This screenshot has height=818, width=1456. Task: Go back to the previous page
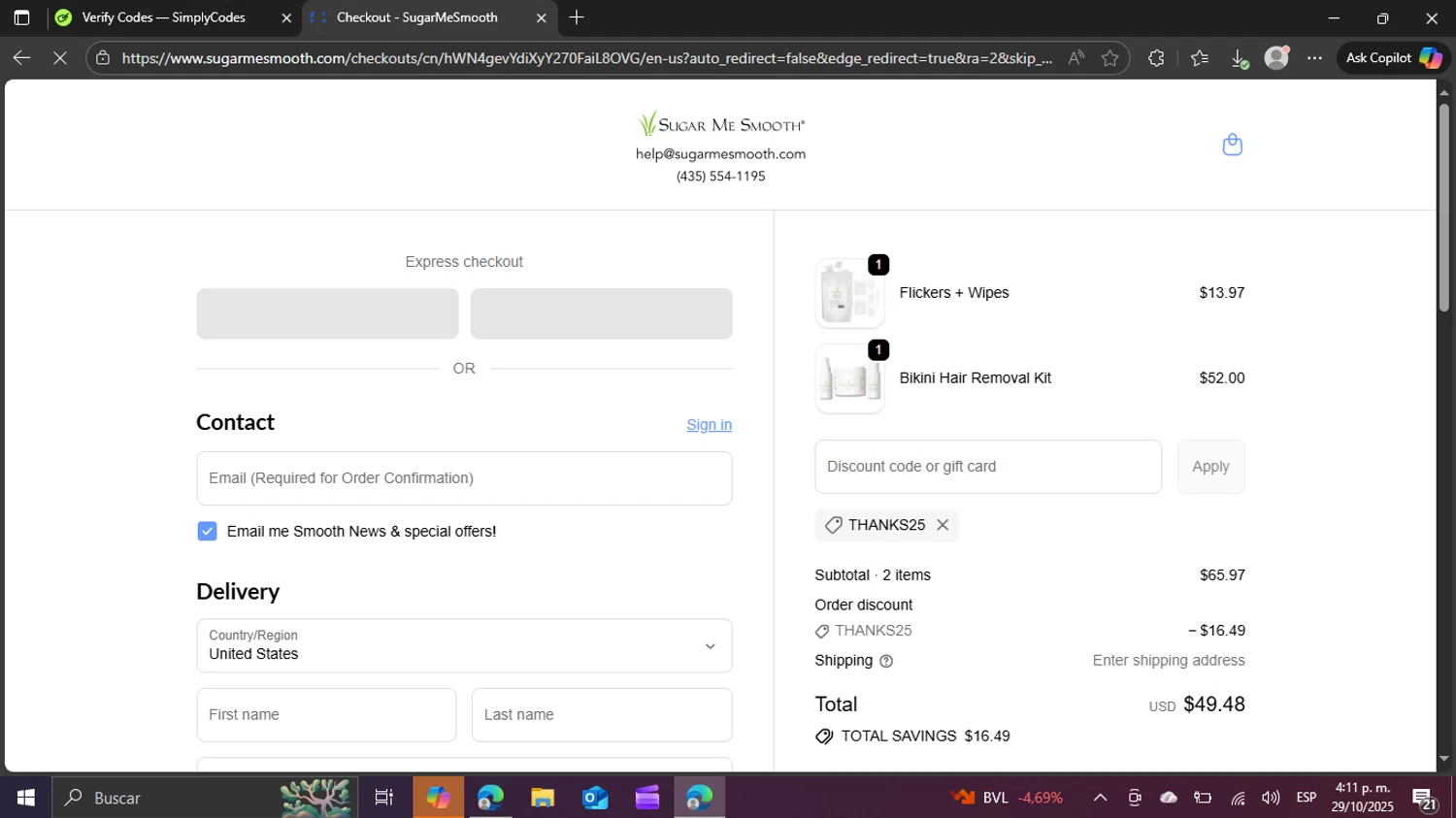[x=21, y=58]
